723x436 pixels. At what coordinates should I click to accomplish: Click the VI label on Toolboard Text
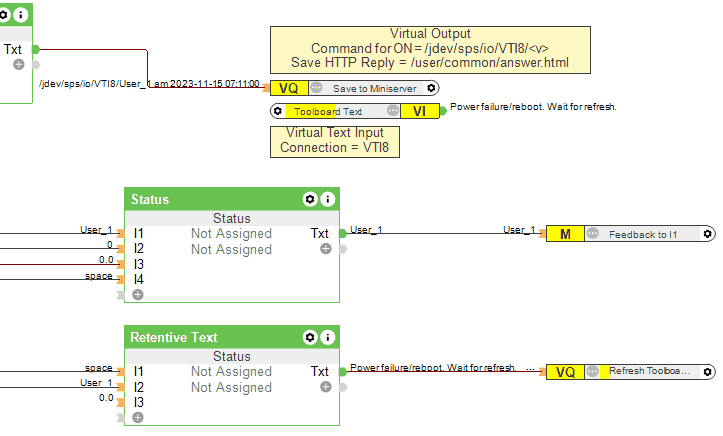click(419, 111)
